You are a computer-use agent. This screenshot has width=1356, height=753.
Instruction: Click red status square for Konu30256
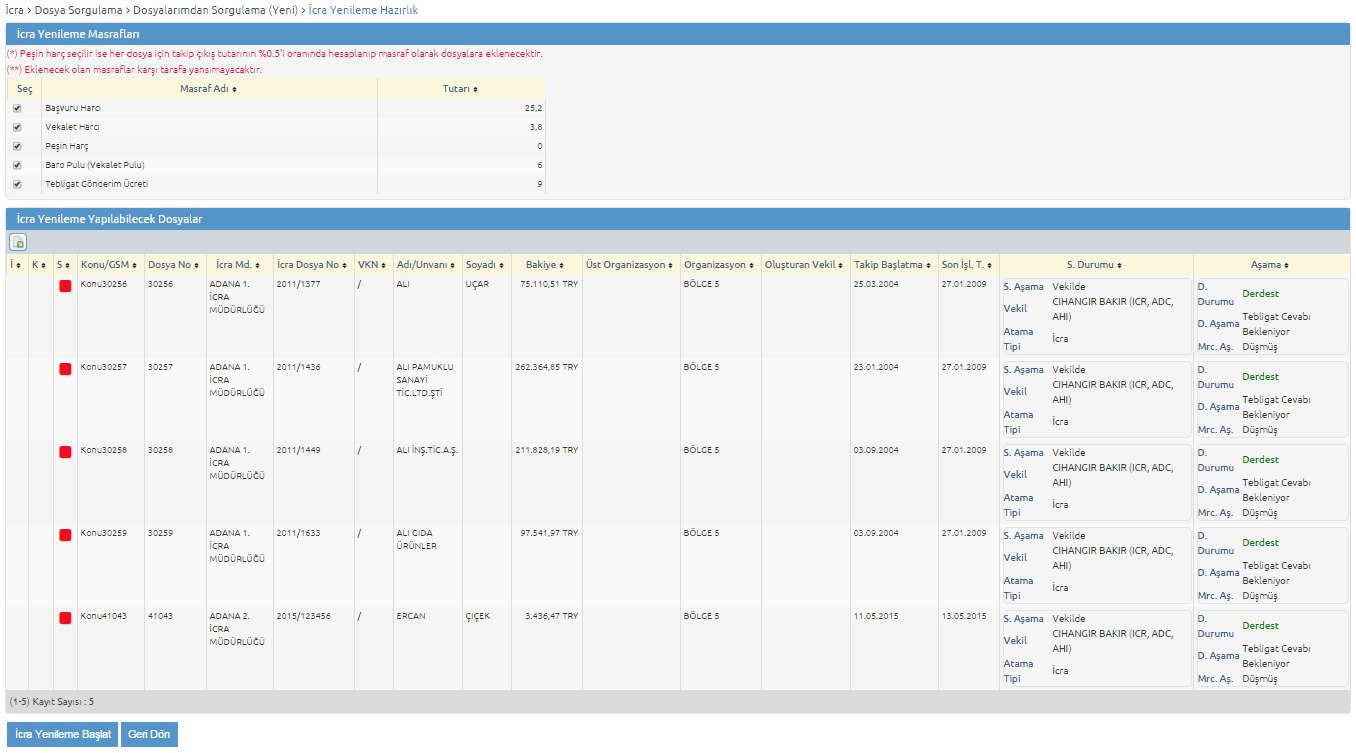(x=65, y=286)
